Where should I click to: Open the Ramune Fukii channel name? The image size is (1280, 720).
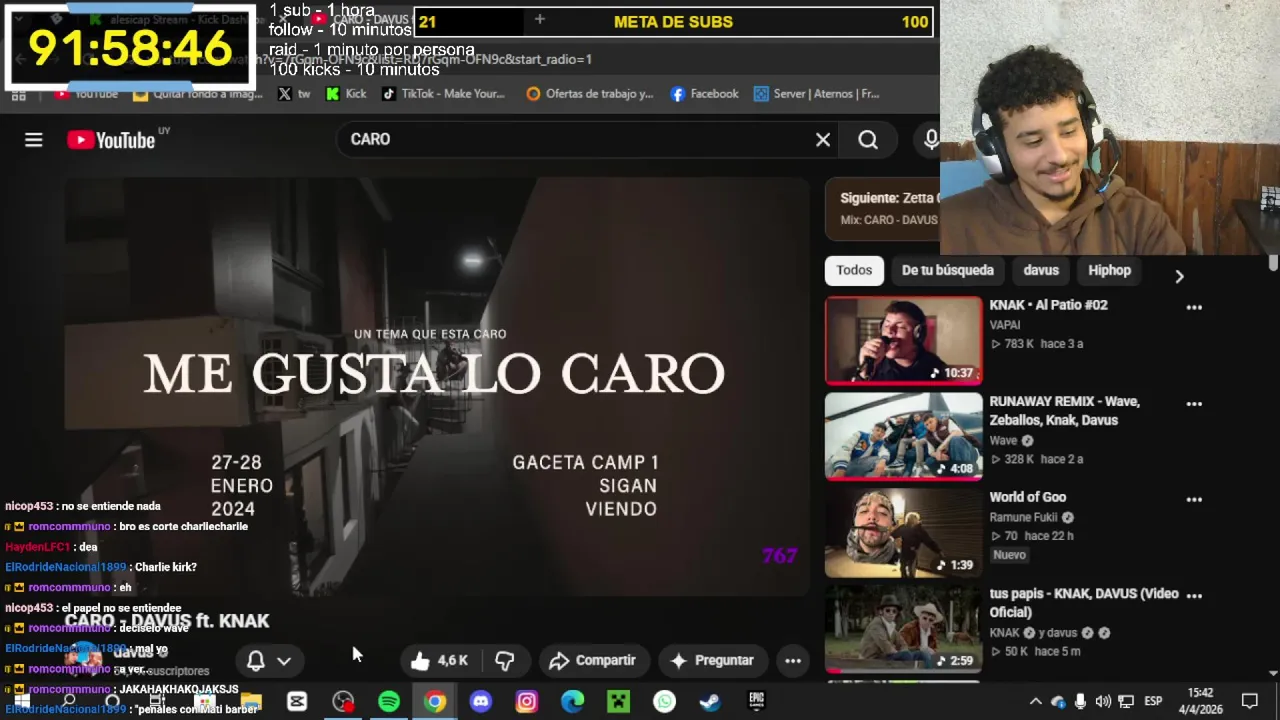click(1023, 517)
